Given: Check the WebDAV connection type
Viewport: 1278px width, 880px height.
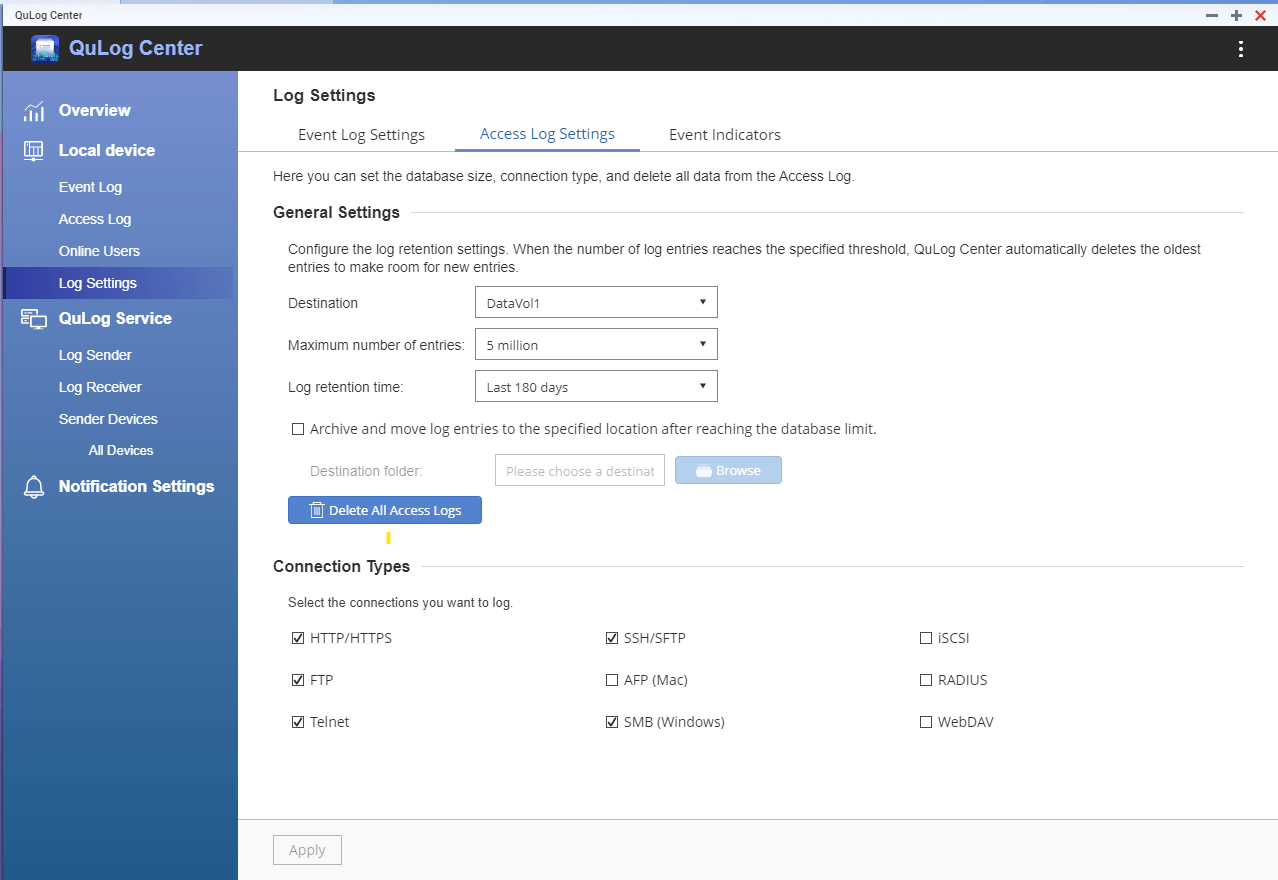Looking at the screenshot, I should pyautogui.click(x=926, y=722).
